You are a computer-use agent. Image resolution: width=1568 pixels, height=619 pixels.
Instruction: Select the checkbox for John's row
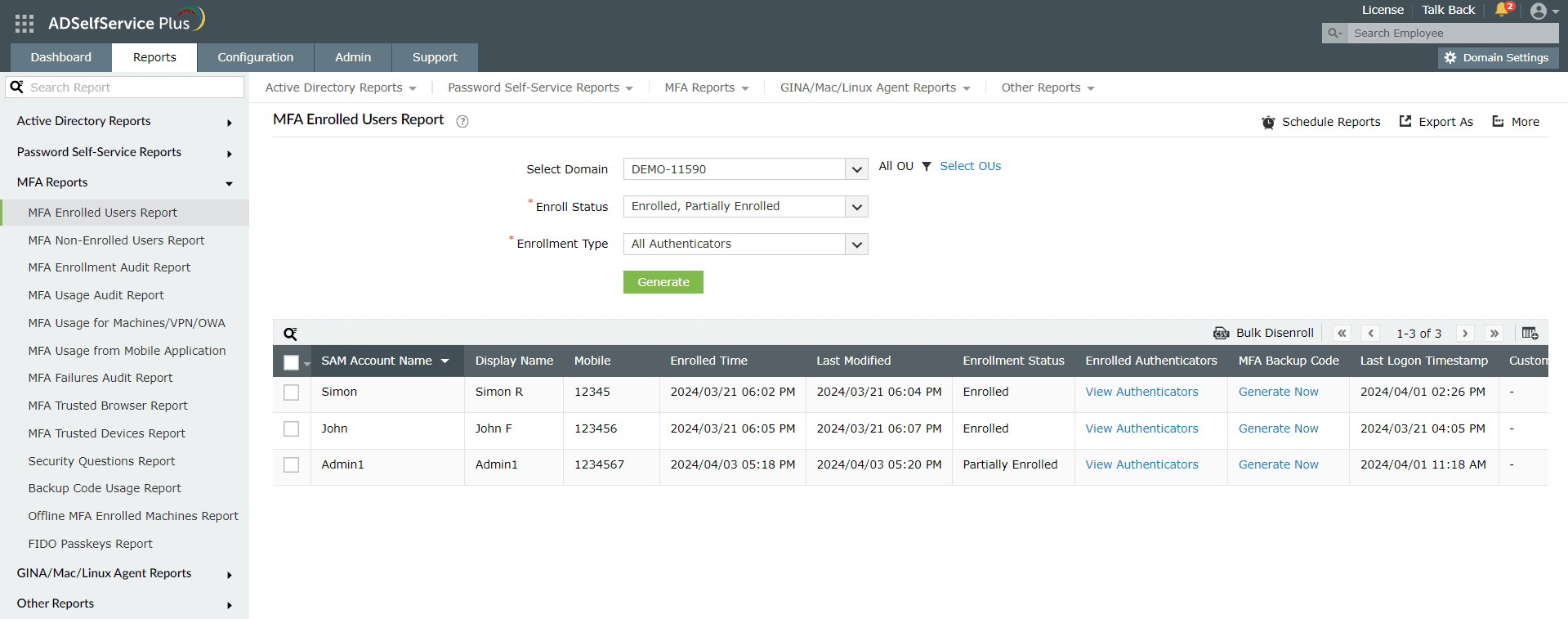tap(291, 428)
